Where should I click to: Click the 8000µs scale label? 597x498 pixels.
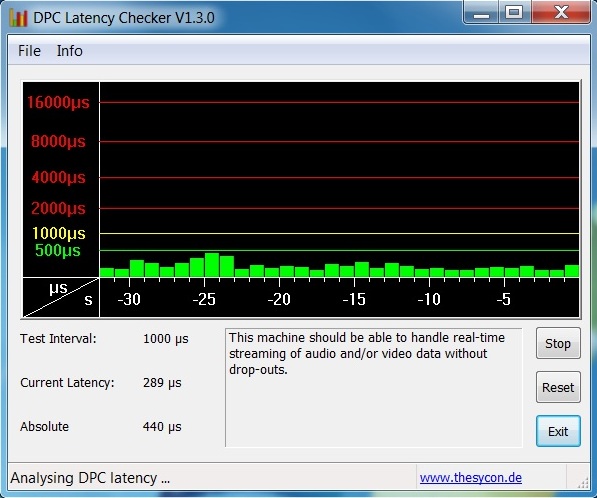pos(58,141)
